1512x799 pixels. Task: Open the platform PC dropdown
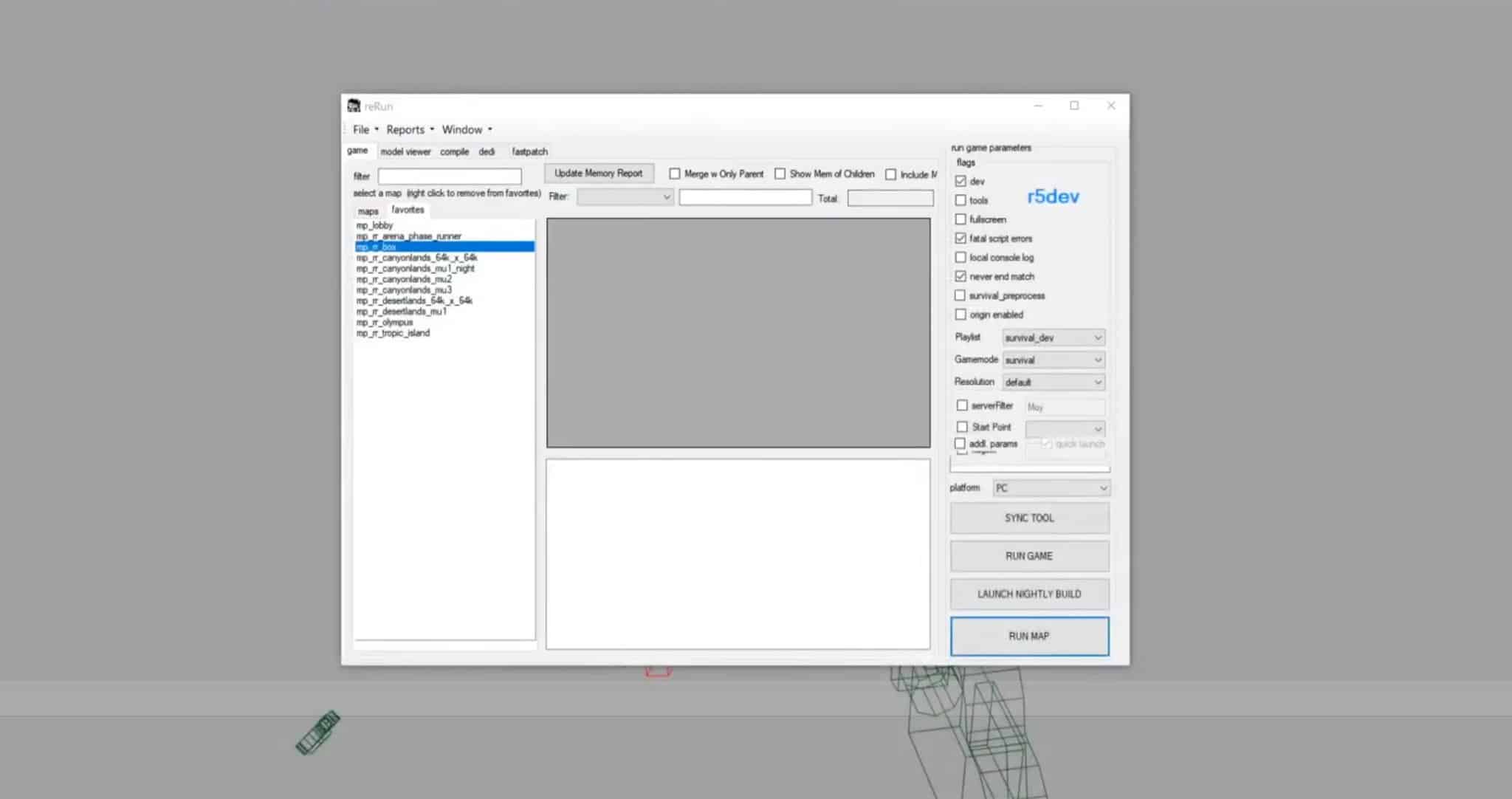pyautogui.click(x=1051, y=488)
